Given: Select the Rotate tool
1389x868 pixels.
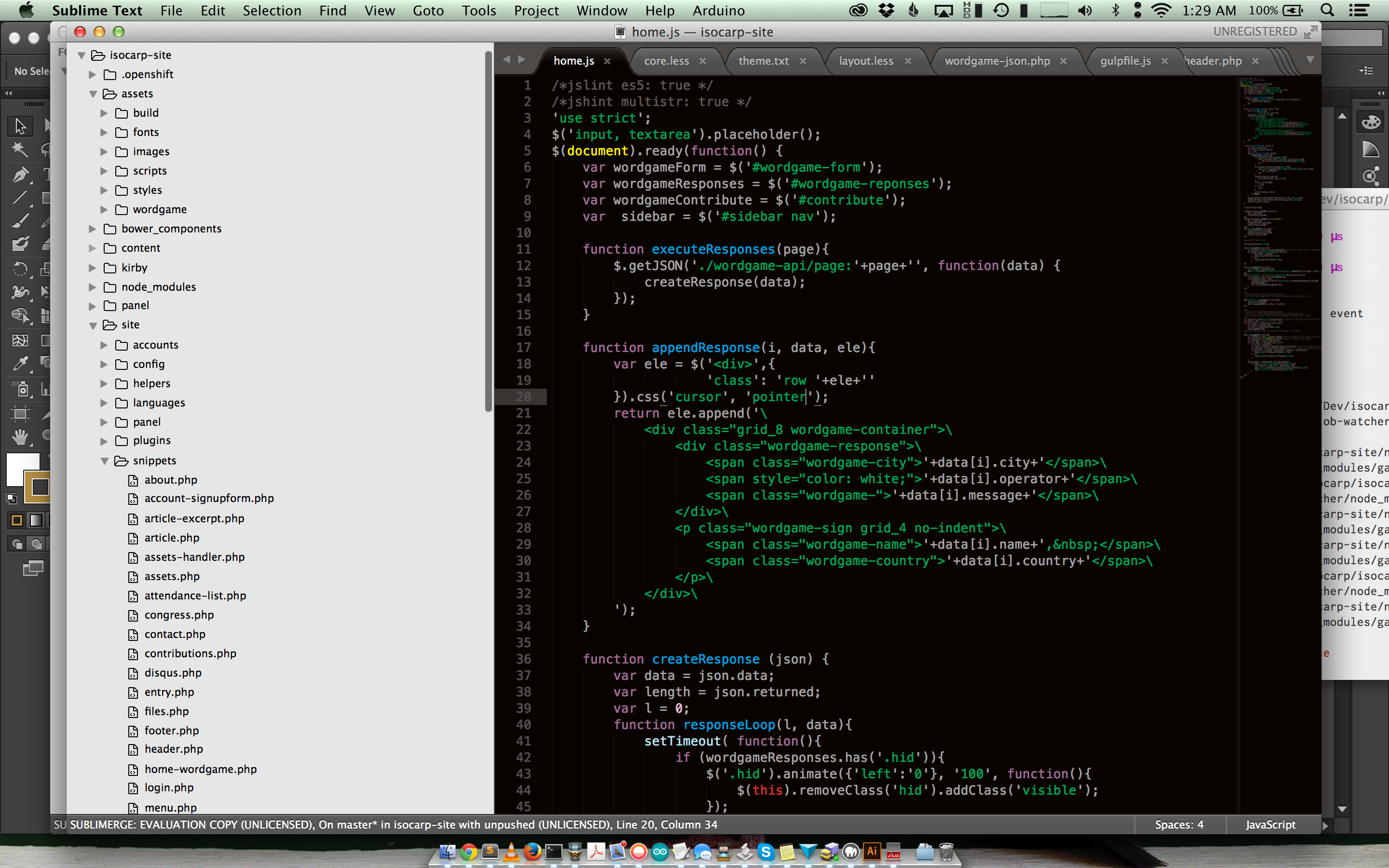Looking at the screenshot, I should tap(19, 268).
